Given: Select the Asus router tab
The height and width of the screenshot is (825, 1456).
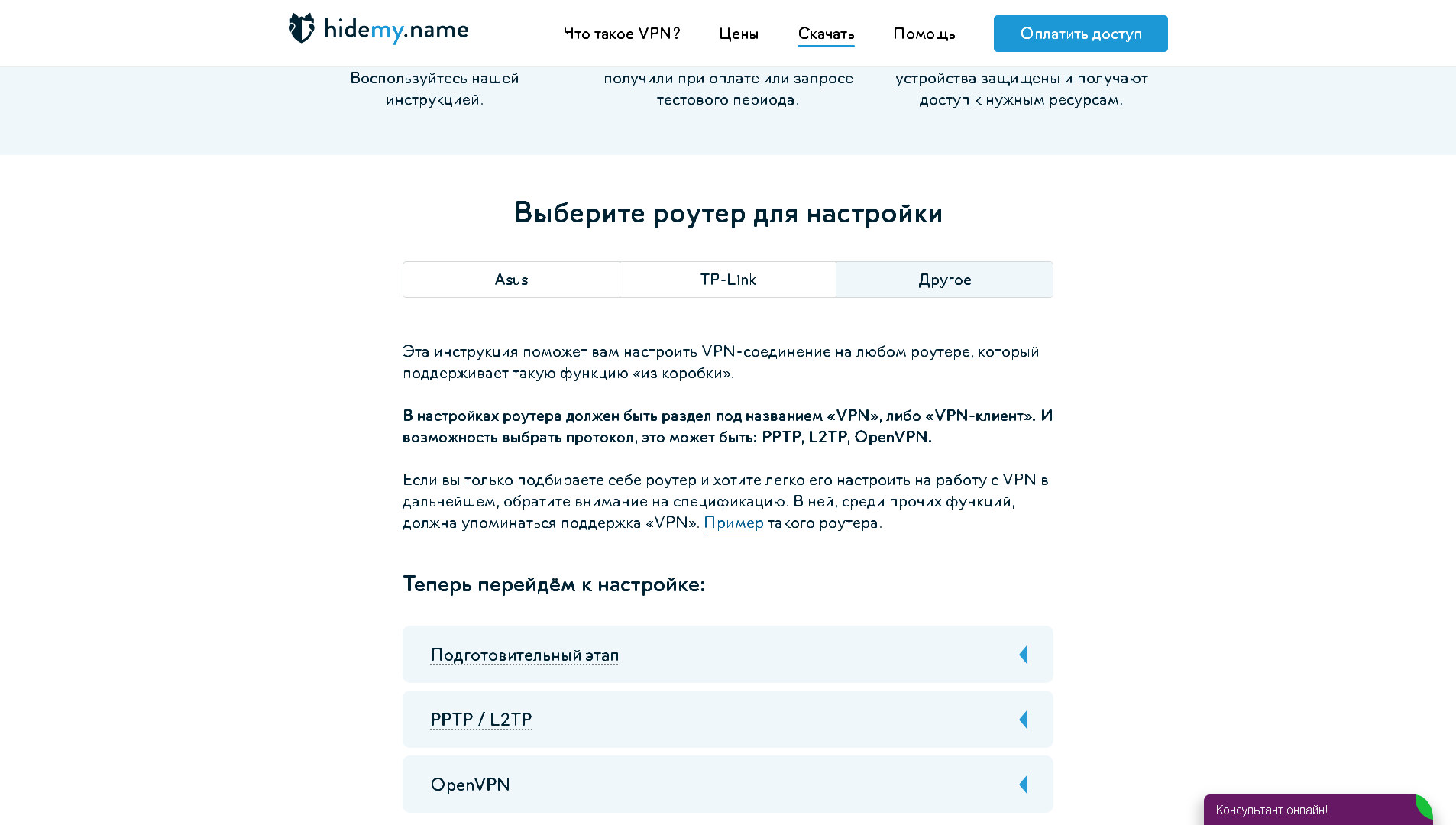Looking at the screenshot, I should [x=511, y=280].
